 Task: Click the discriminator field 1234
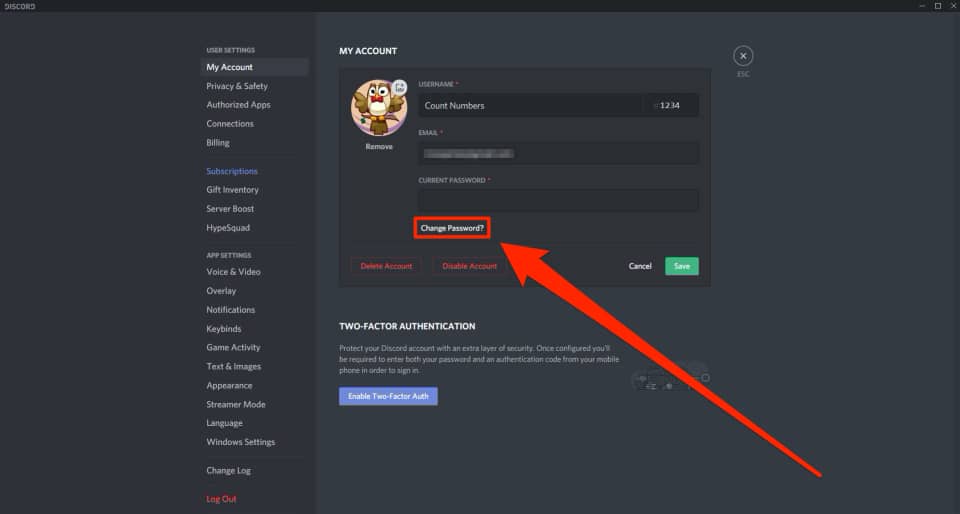(671, 105)
